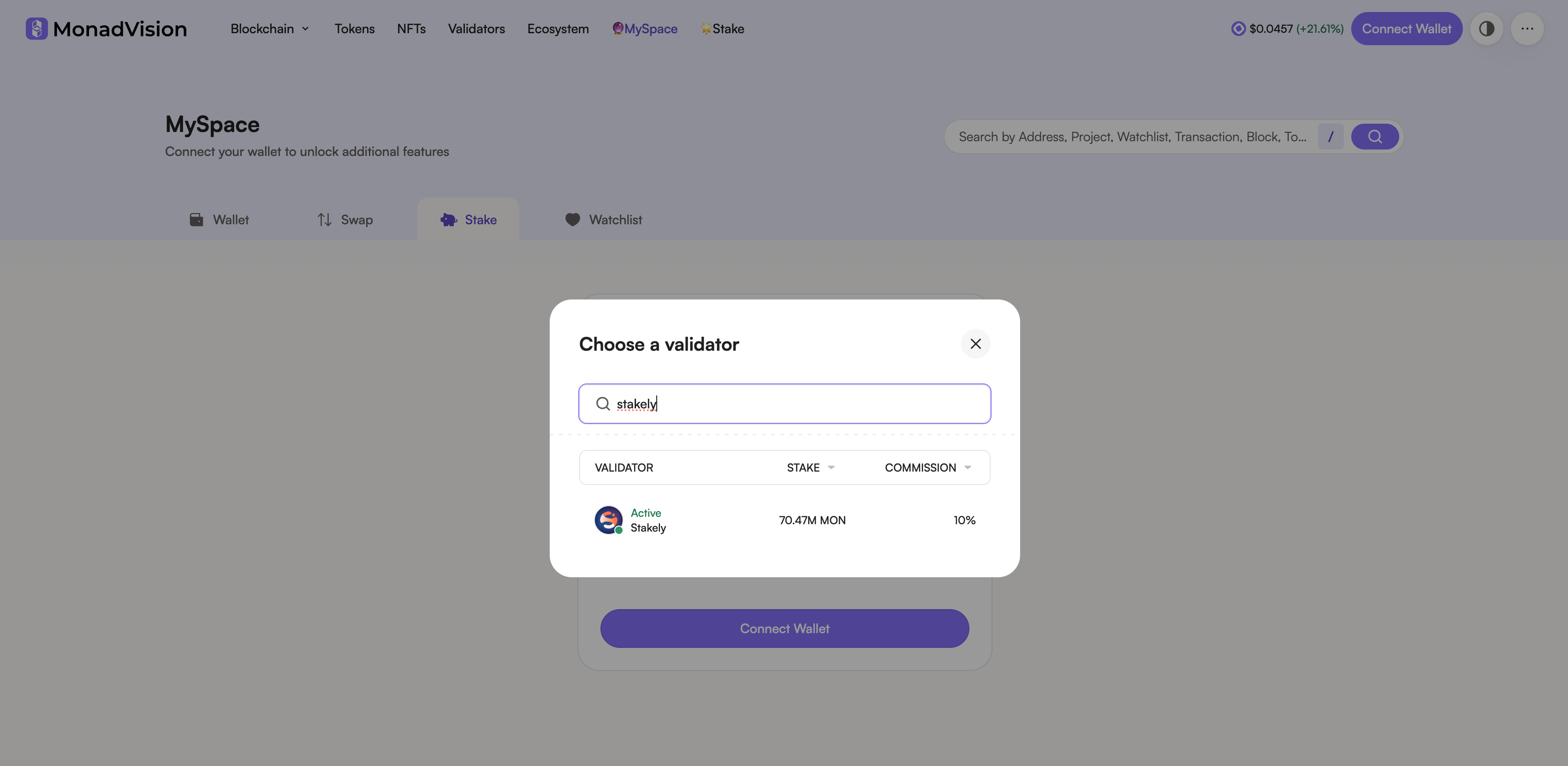Viewport: 1568px width, 766px height.
Task: Toggle dark mode with the contrast icon
Action: (x=1487, y=28)
